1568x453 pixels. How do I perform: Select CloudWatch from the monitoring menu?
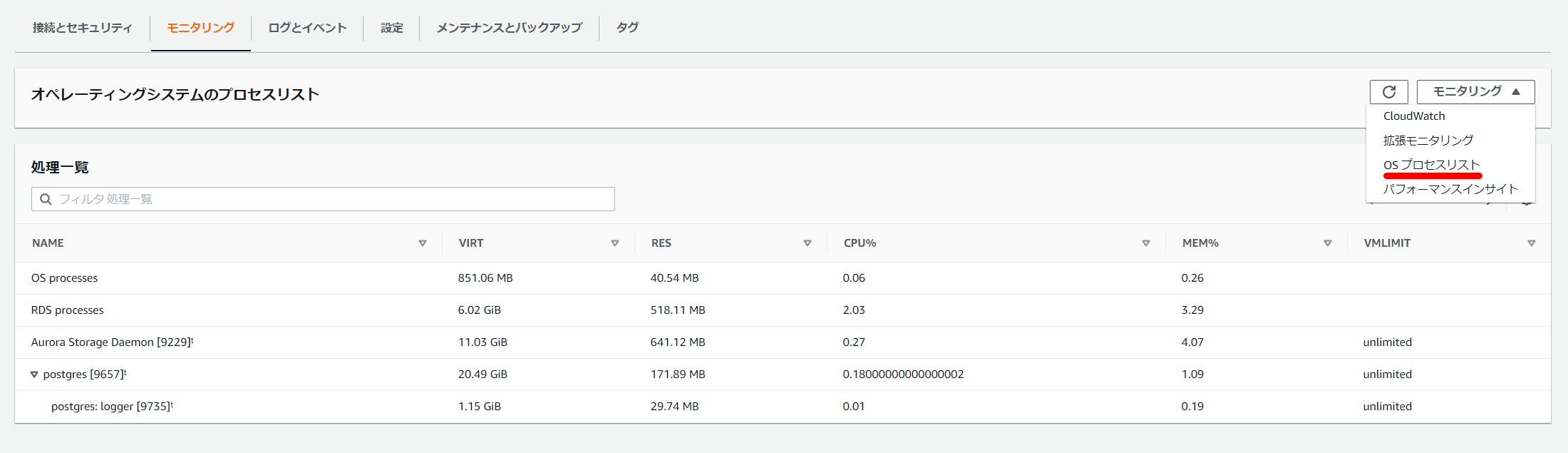pos(1414,116)
